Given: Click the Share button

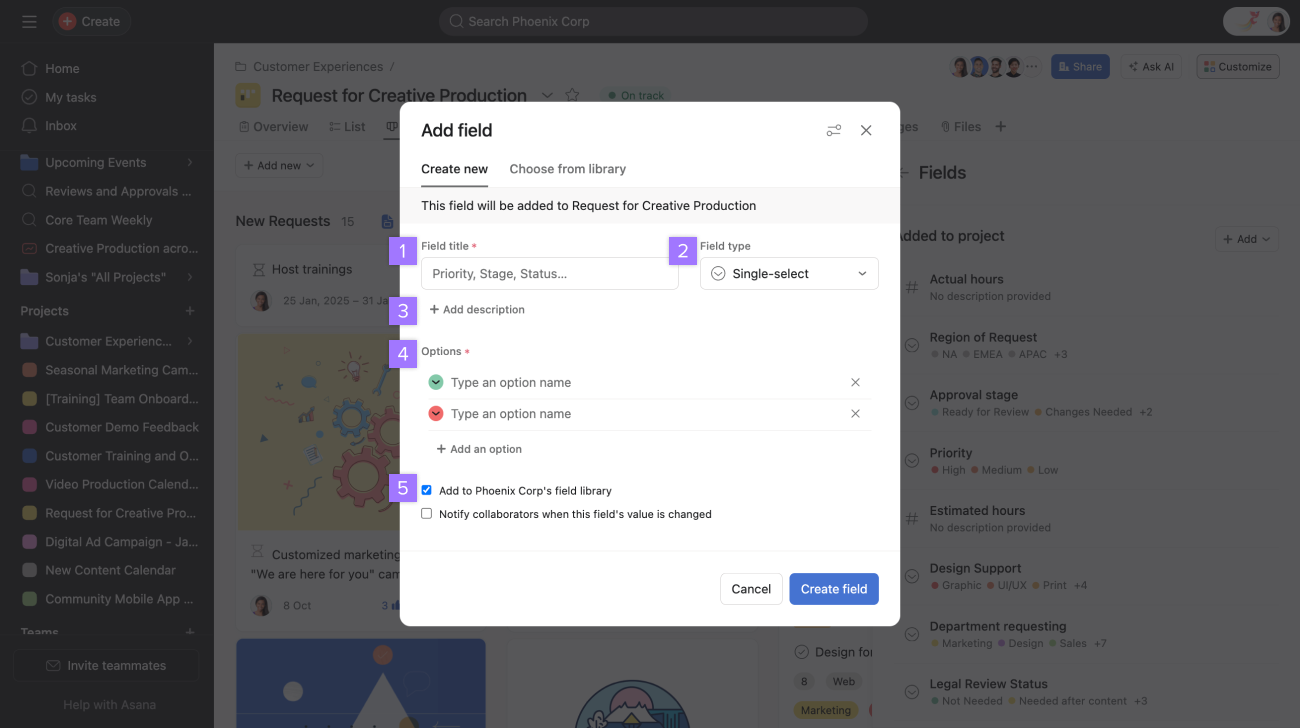Looking at the screenshot, I should point(1080,66).
